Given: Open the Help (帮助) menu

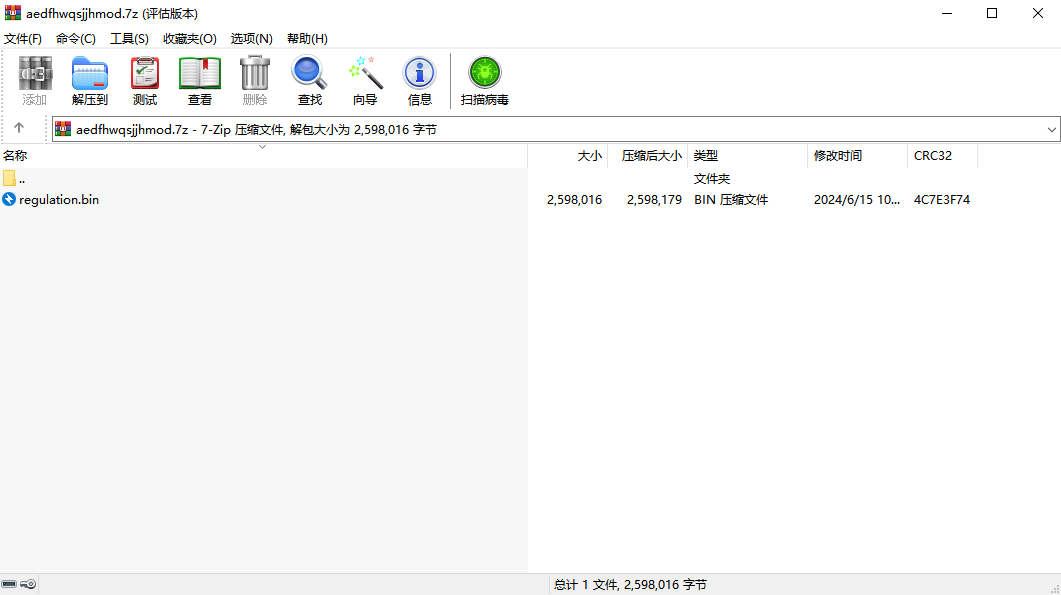Looking at the screenshot, I should coord(307,39).
